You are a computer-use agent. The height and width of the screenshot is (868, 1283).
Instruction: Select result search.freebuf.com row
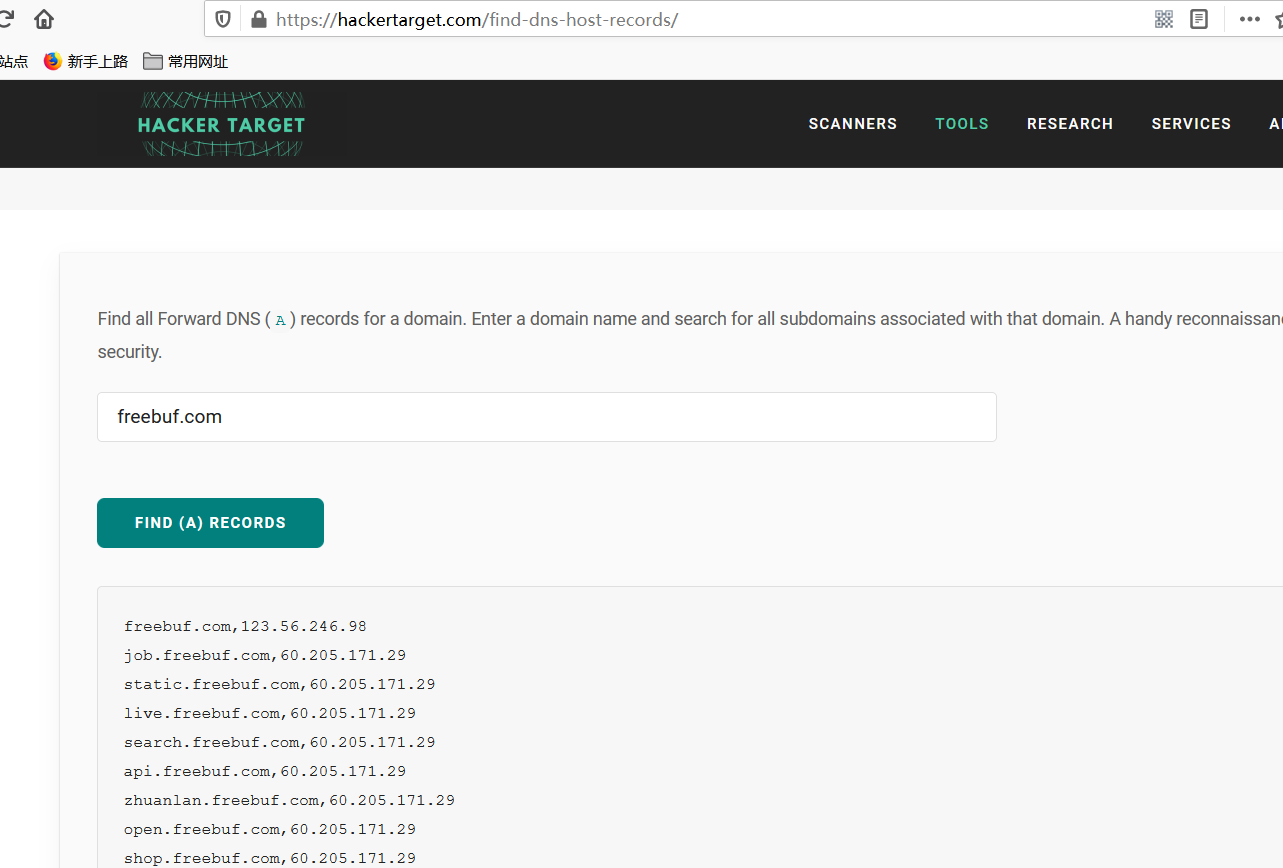280,743
